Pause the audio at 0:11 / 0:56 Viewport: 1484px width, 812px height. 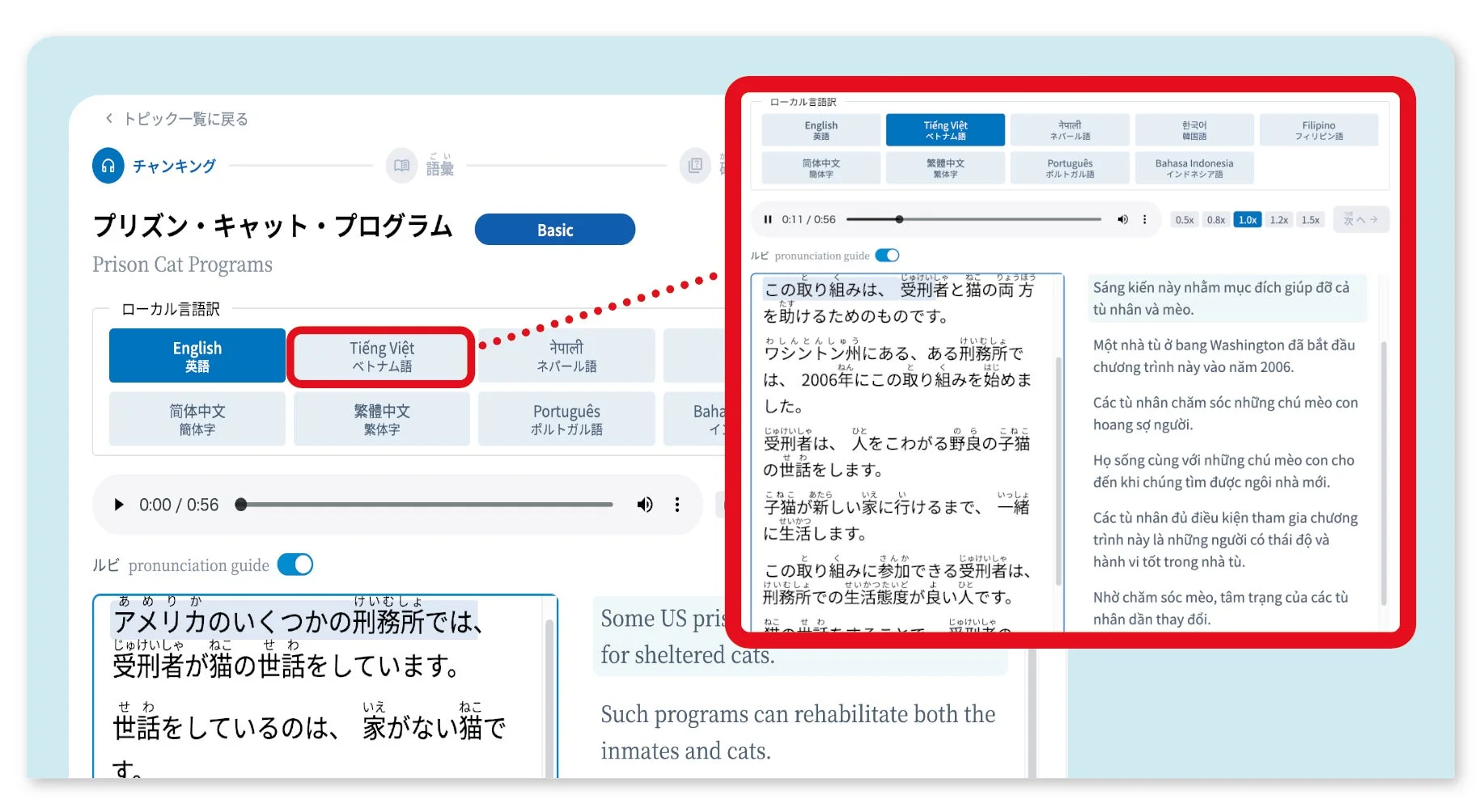point(768,219)
